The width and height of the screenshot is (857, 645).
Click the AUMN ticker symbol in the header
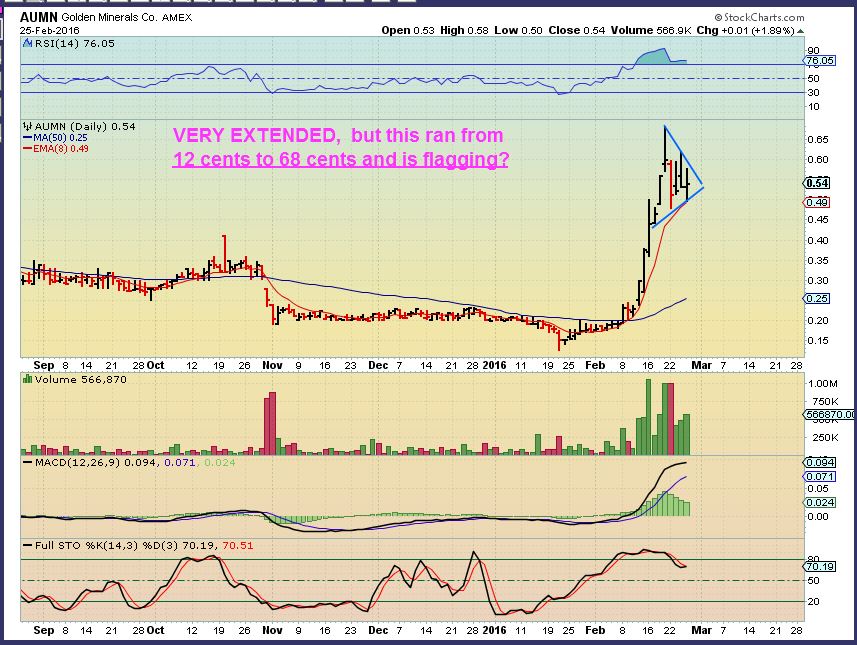[39, 17]
